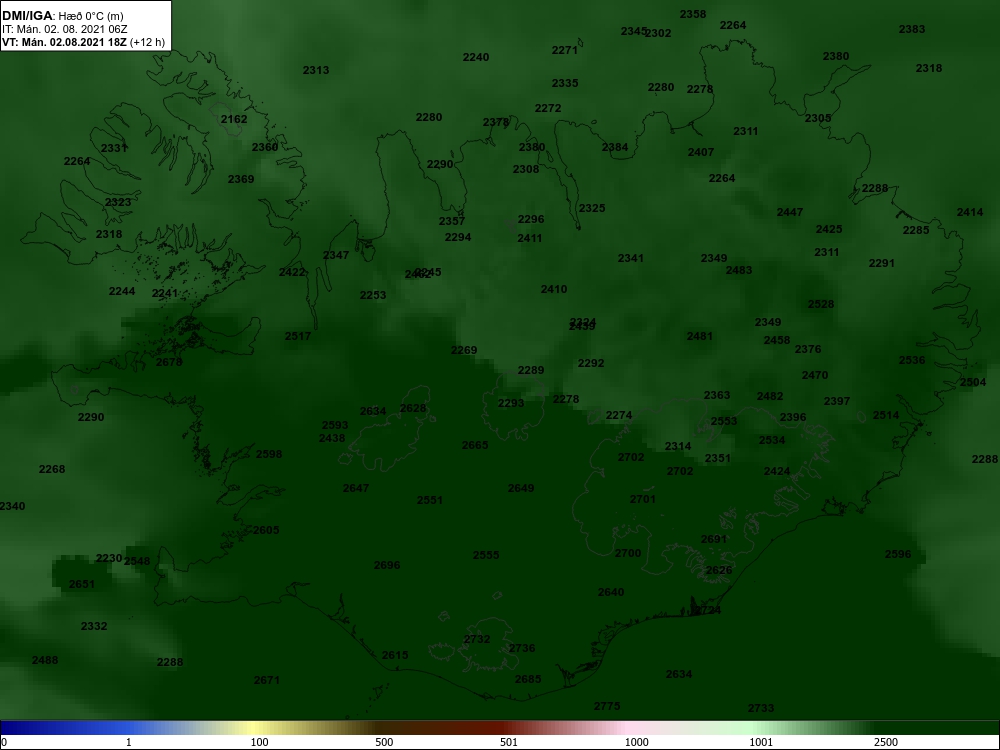Select the map value 2357

click(452, 221)
